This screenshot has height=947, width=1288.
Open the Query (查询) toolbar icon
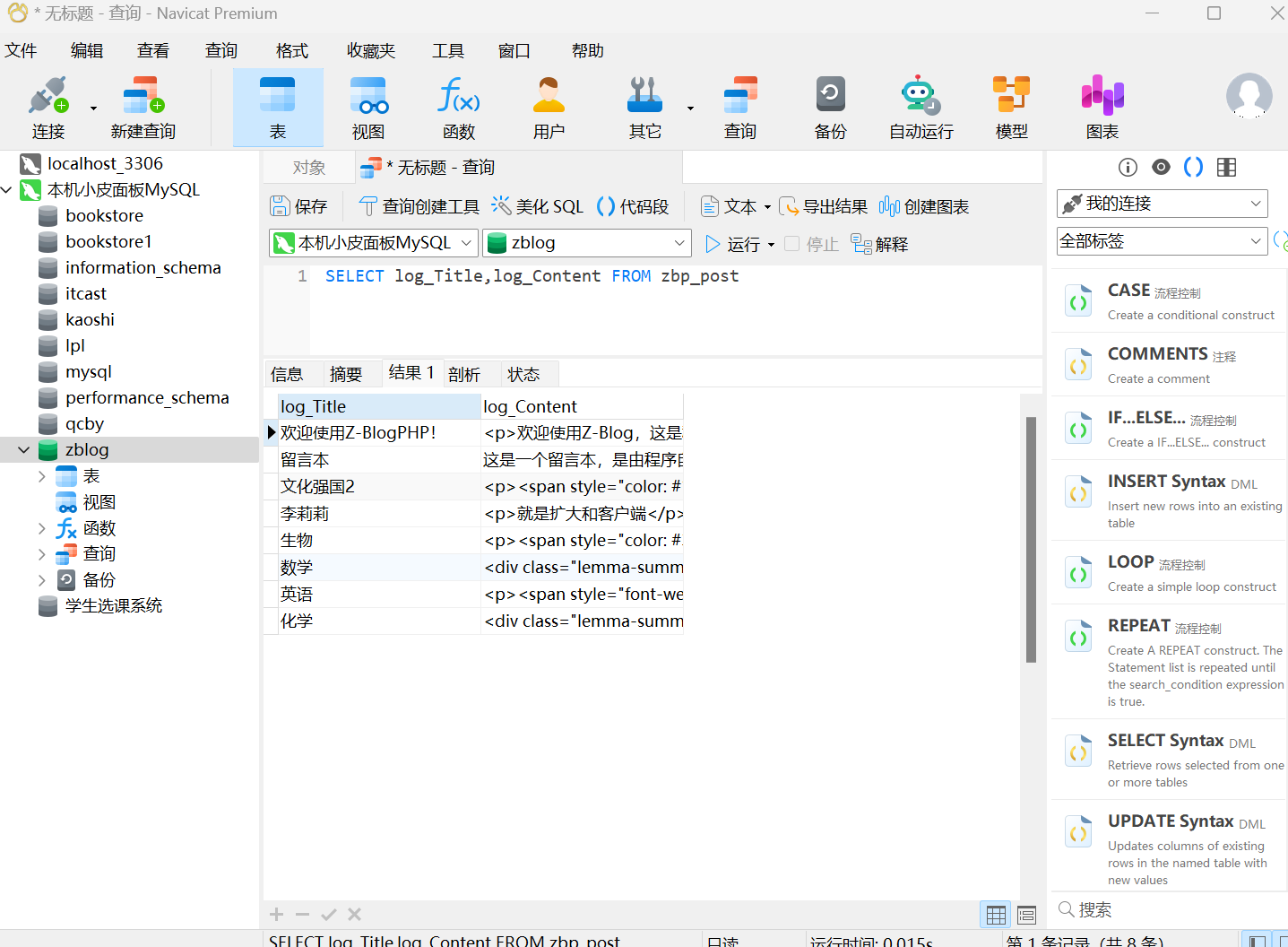click(740, 108)
